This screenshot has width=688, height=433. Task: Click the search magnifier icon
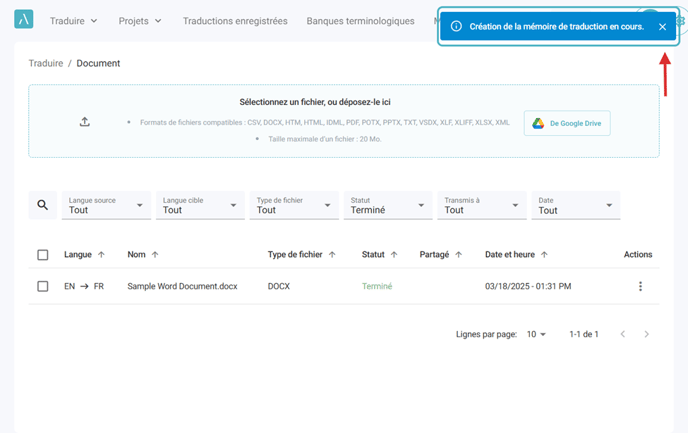point(43,205)
